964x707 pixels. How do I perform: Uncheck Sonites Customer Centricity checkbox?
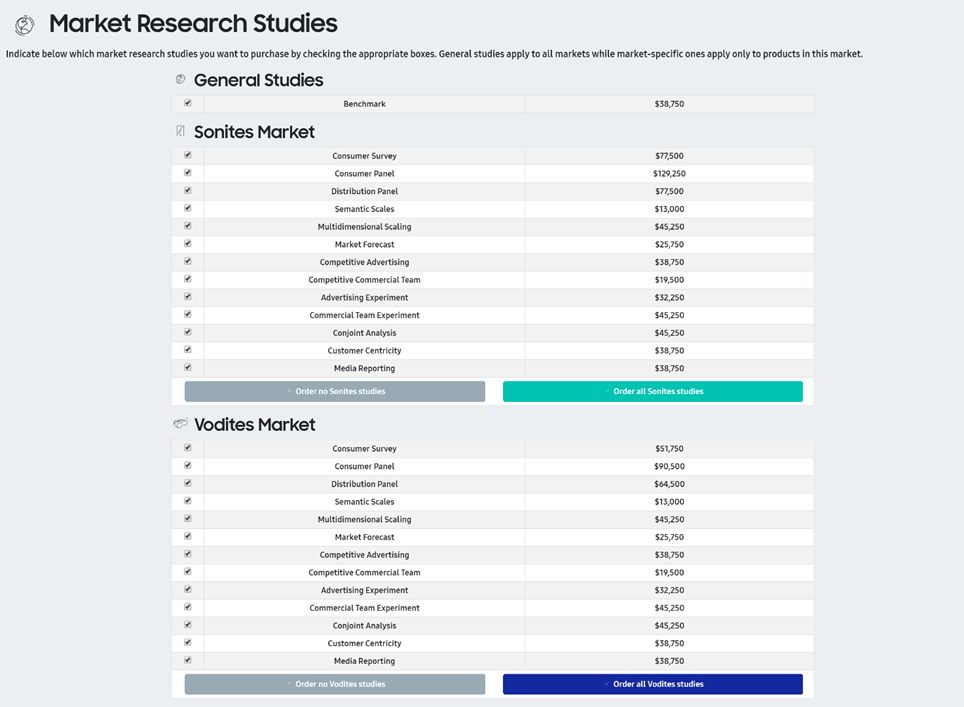(188, 350)
